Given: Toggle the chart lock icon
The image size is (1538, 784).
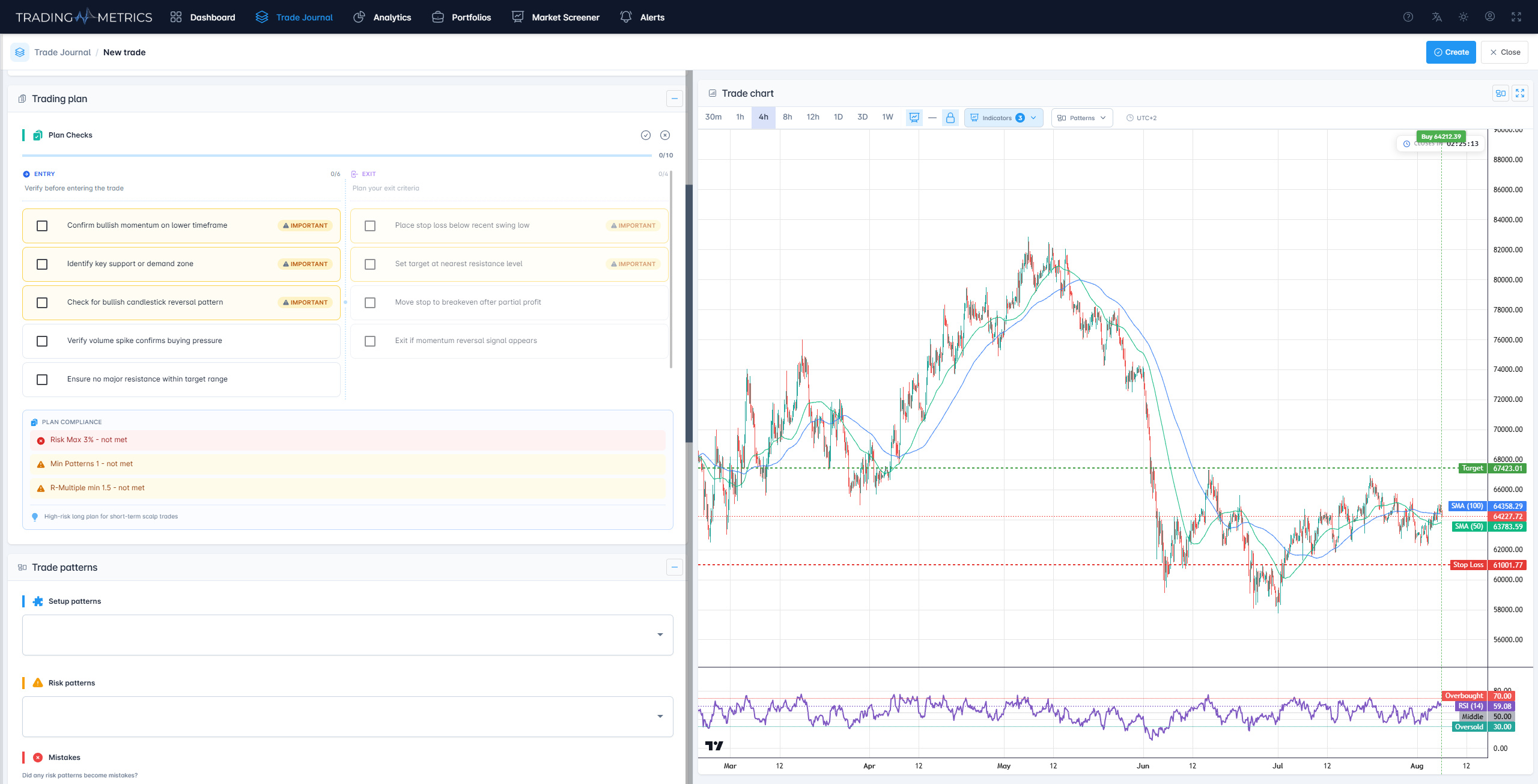Looking at the screenshot, I should (950, 118).
